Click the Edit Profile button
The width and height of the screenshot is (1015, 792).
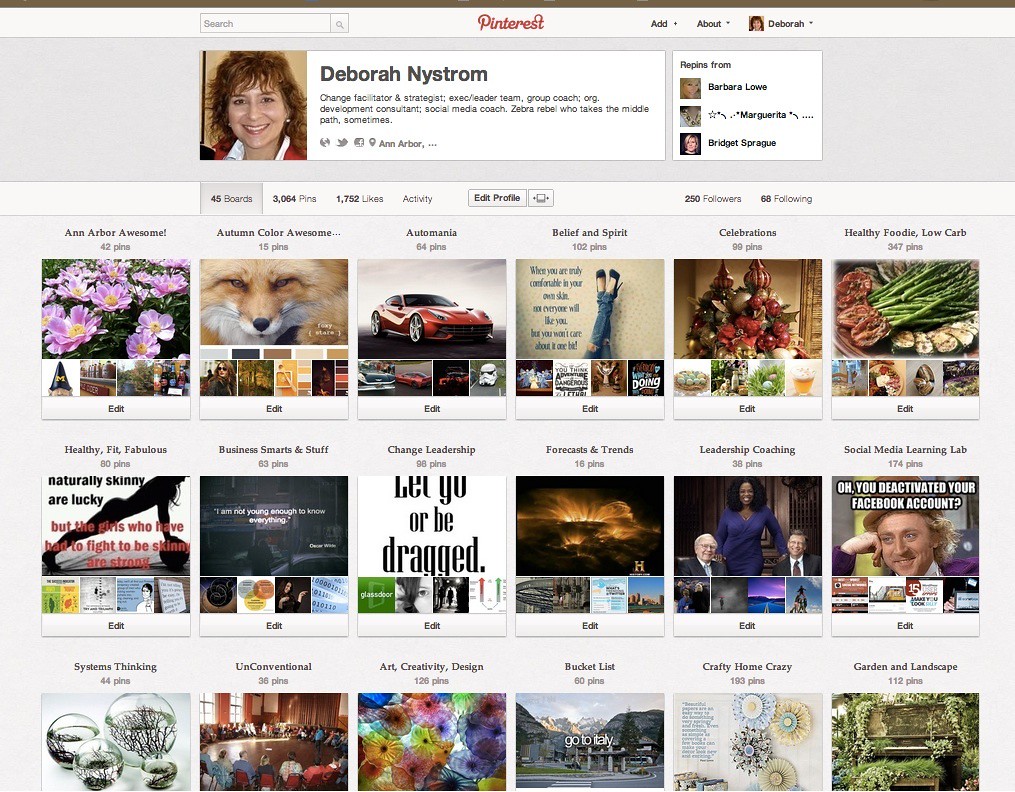click(497, 198)
